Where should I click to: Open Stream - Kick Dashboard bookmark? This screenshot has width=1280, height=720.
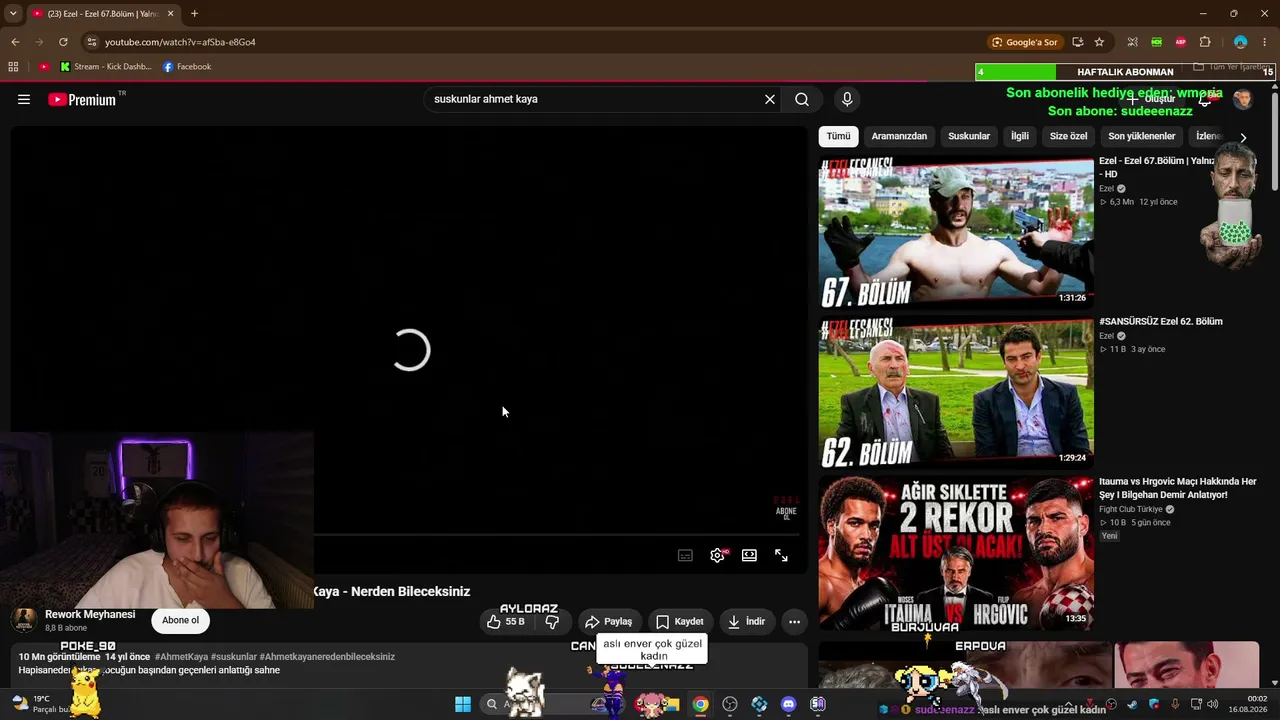tap(106, 67)
